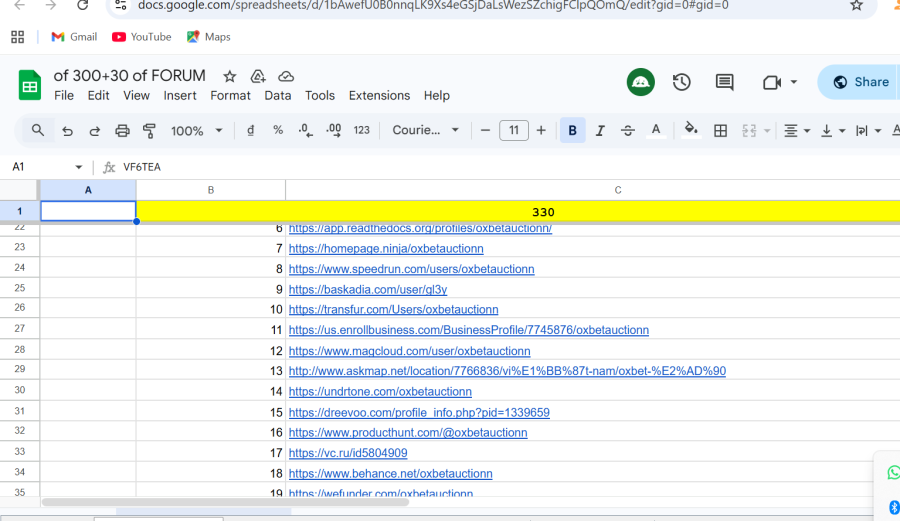Screen dimensions: 900x521
Task: Print the spreadsheet
Action: 122,131
